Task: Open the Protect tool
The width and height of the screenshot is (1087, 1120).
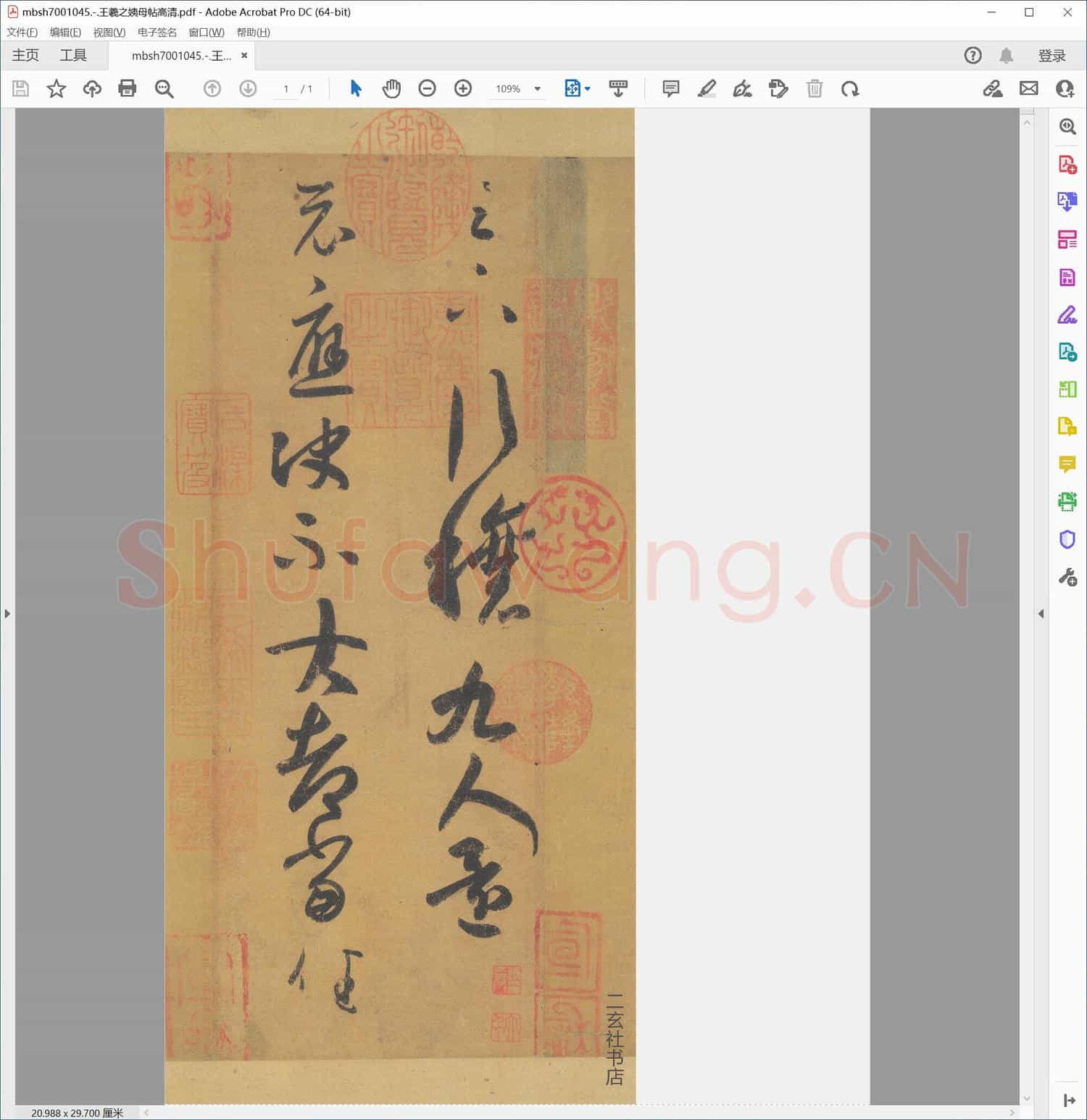Action: 1067,539
